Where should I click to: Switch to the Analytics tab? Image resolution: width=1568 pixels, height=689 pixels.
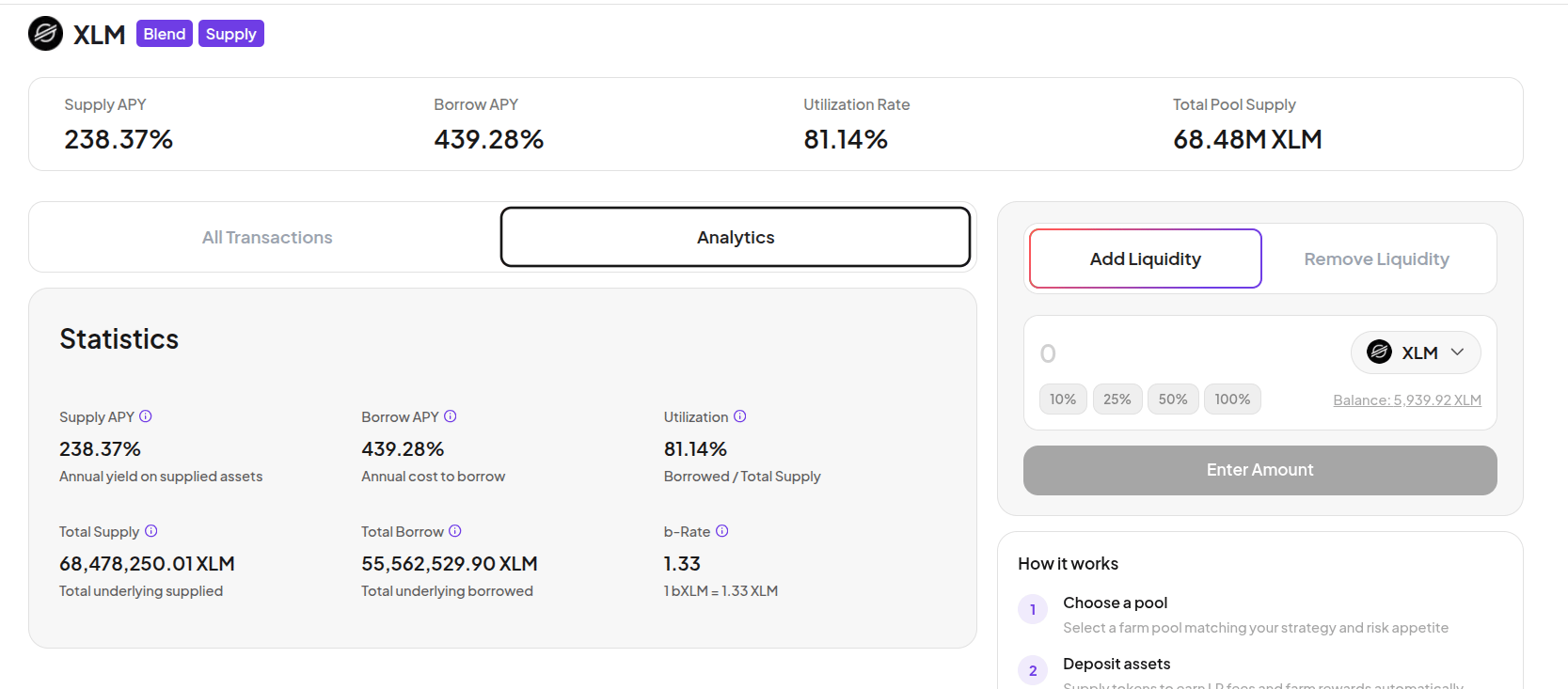(736, 238)
